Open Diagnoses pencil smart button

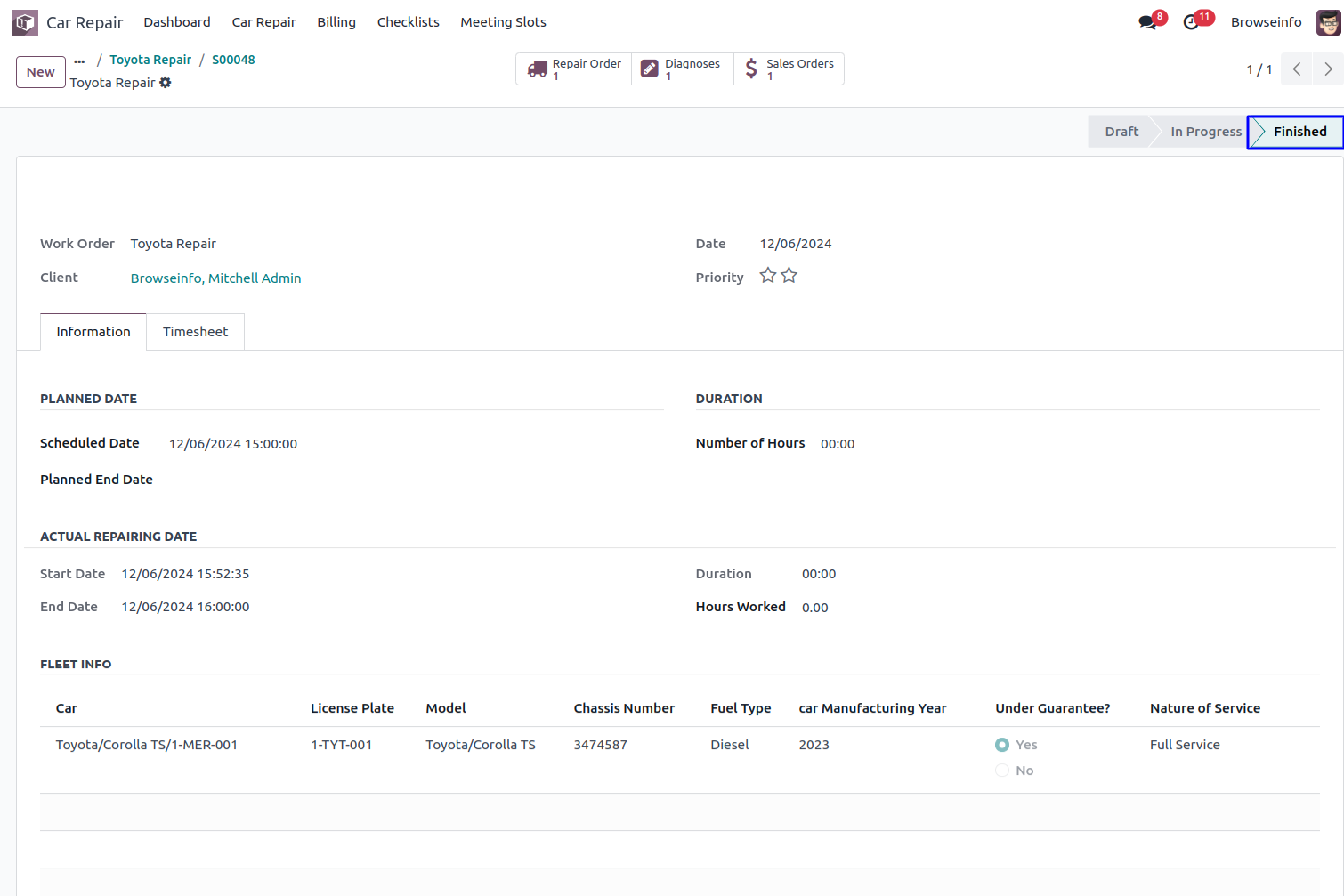click(683, 69)
